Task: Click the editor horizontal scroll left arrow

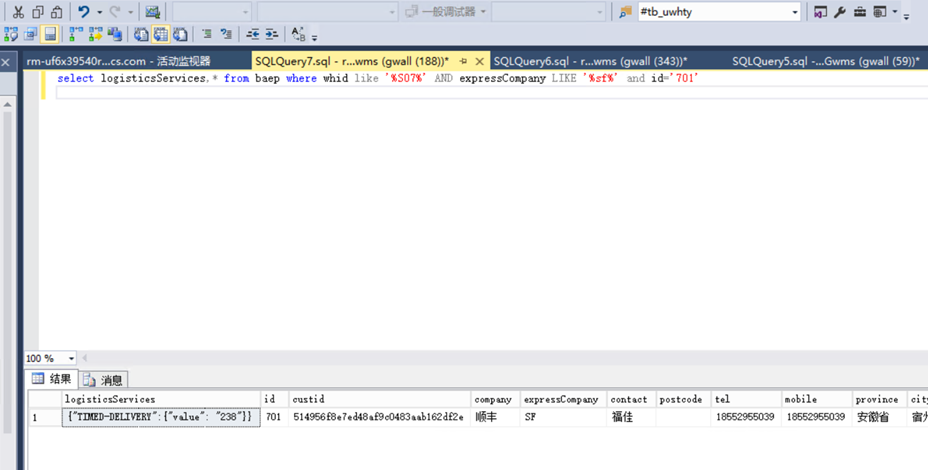Action: [x=85, y=358]
